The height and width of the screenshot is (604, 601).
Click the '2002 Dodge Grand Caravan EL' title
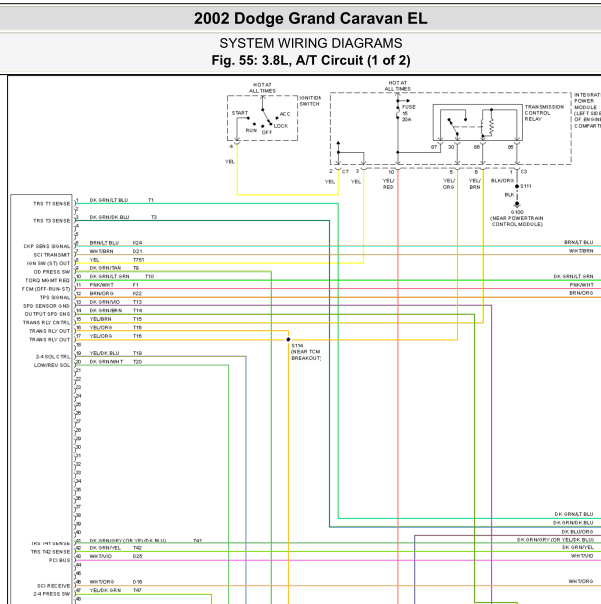click(x=311, y=18)
